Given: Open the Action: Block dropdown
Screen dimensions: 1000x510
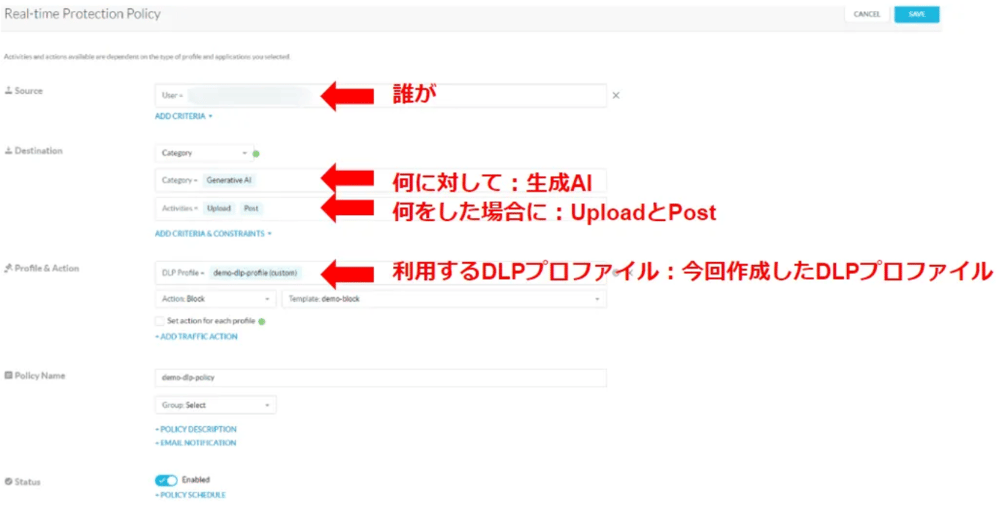Looking at the screenshot, I should [216, 299].
